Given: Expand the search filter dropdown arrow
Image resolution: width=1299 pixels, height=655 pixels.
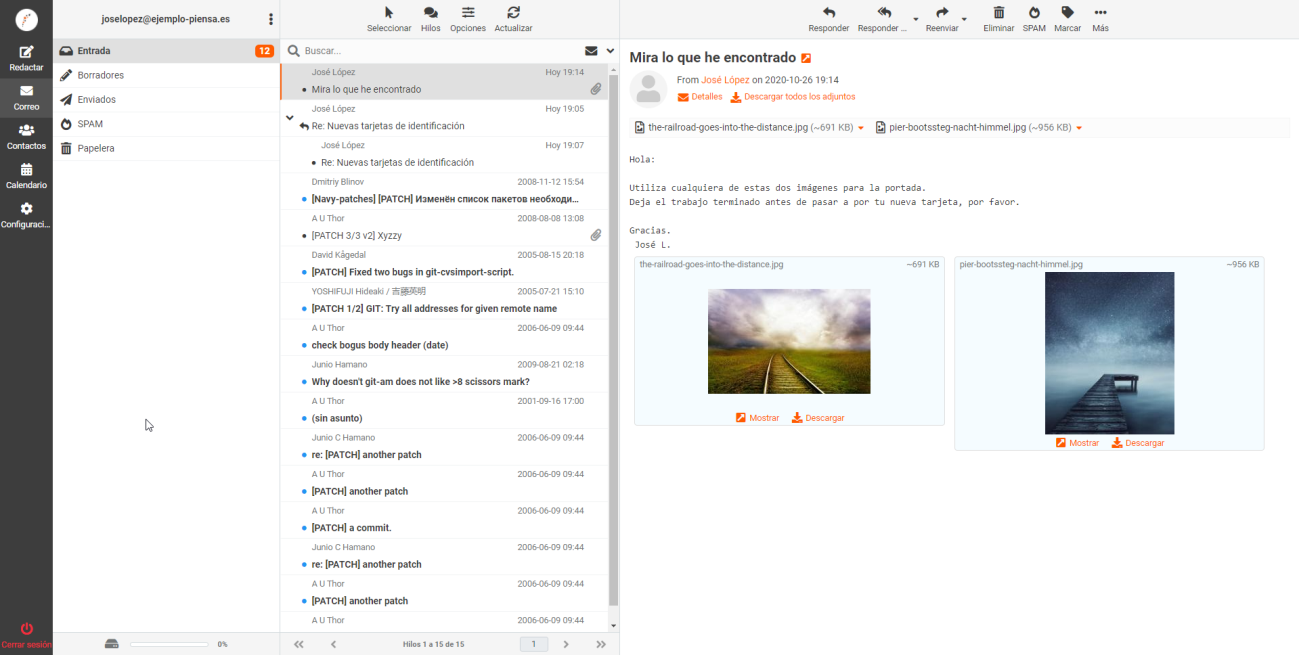Looking at the screenshot, I should [x=610, y=51].
